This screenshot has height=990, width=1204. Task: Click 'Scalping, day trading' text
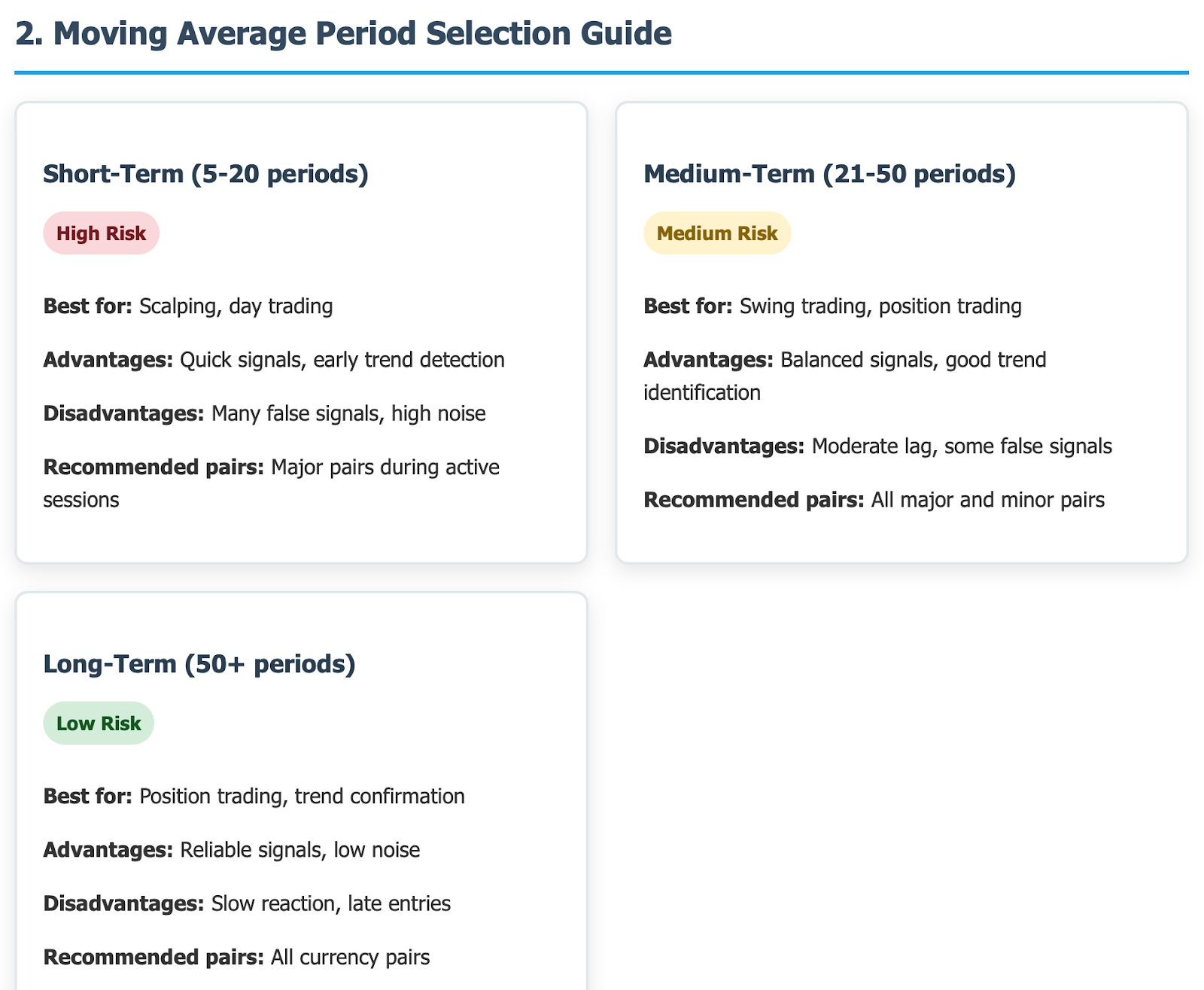(x=236, y=306)
